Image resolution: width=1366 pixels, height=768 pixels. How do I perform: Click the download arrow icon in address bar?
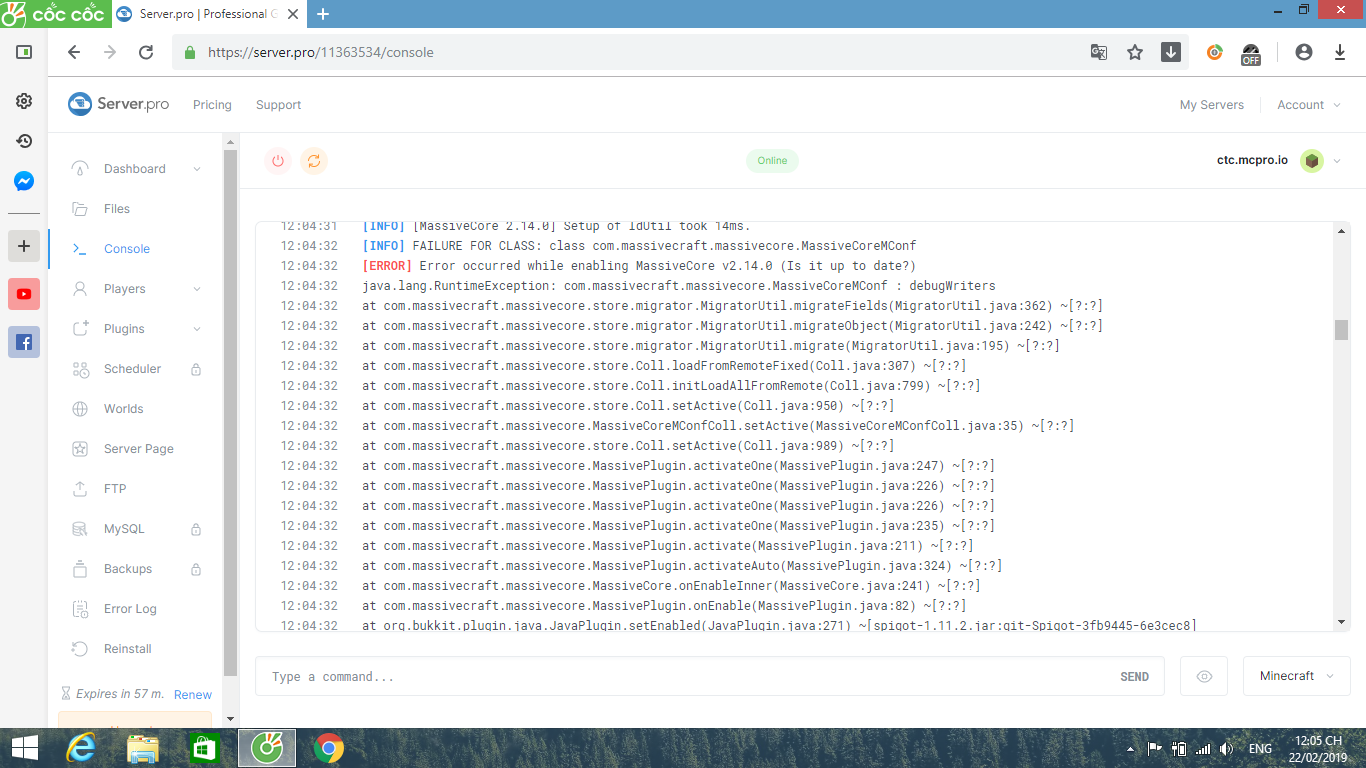pos(1171,52)
